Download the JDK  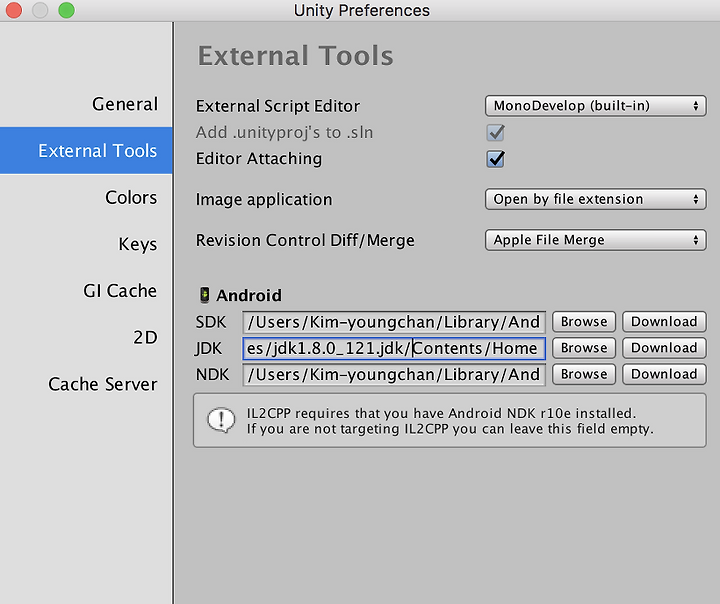click(x=664, y=348)
